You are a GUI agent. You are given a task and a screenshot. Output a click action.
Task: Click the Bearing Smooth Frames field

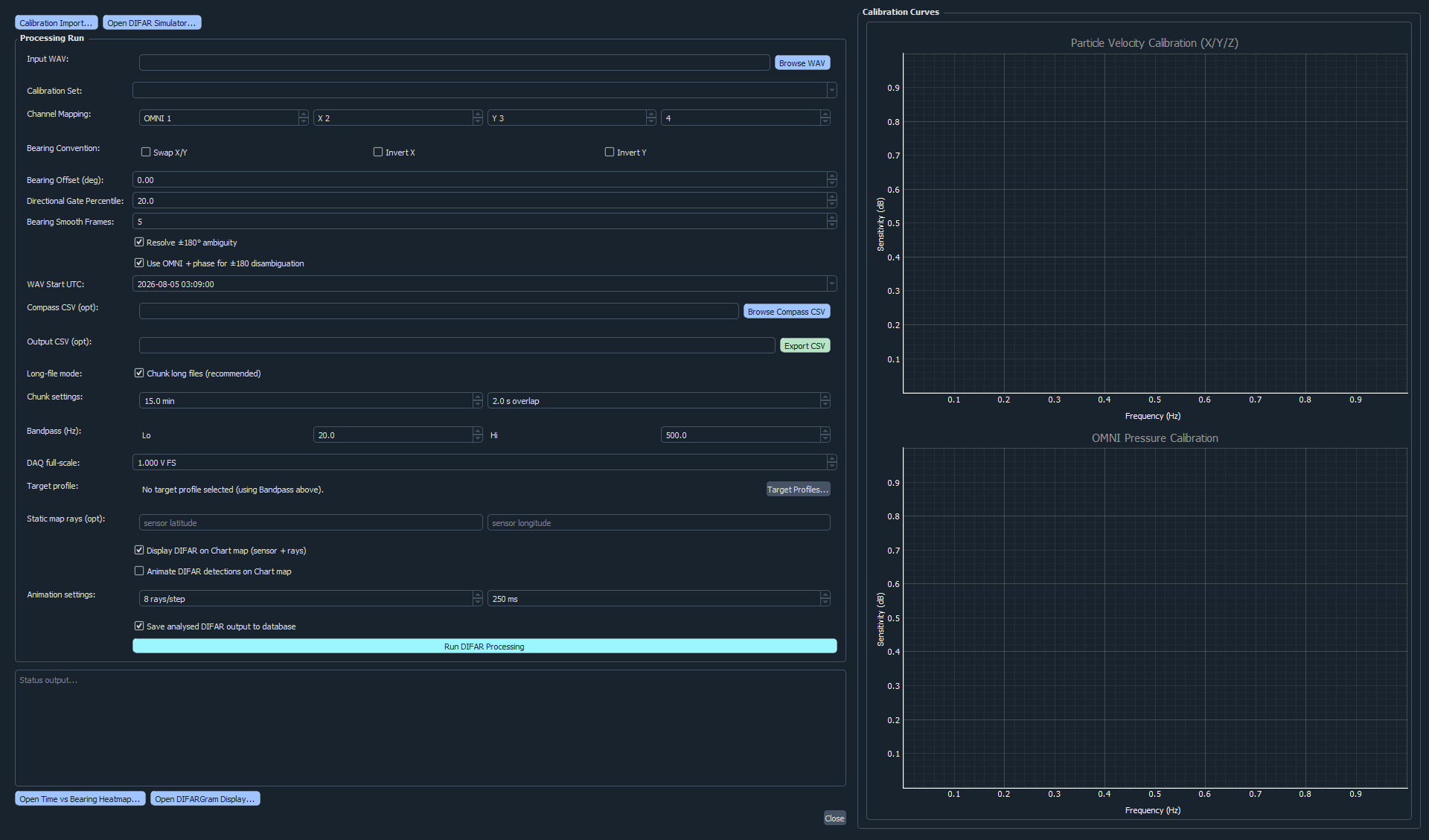pyautogui.click(x=485, y=222)
